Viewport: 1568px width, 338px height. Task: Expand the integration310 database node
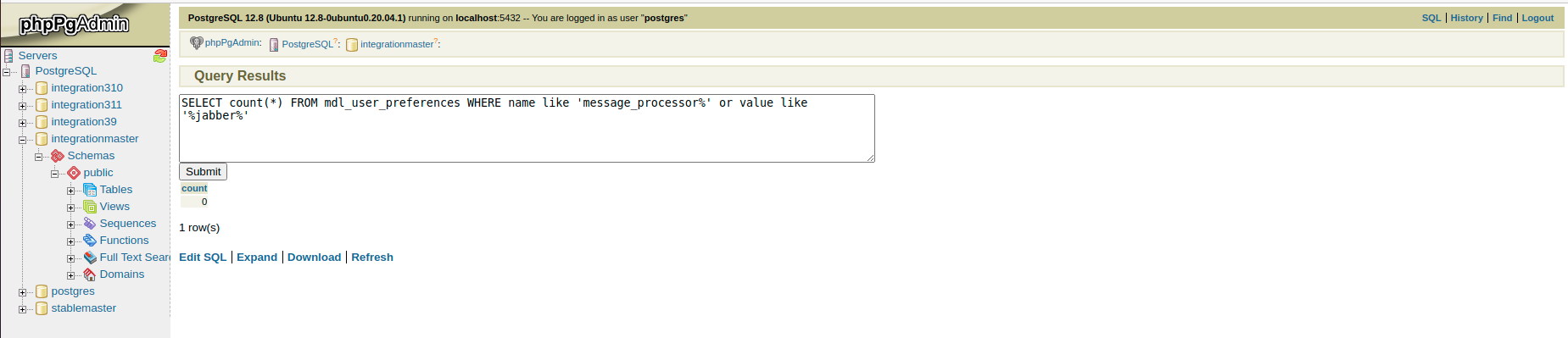tap(22, 89)
